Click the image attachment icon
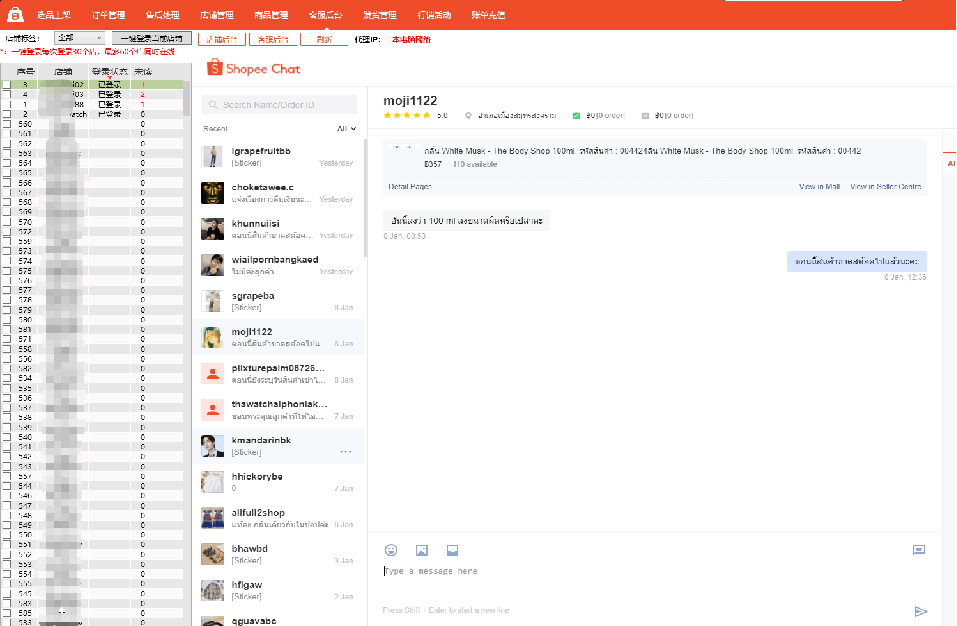This screenshot has height=626, width=957. point(422,550)
